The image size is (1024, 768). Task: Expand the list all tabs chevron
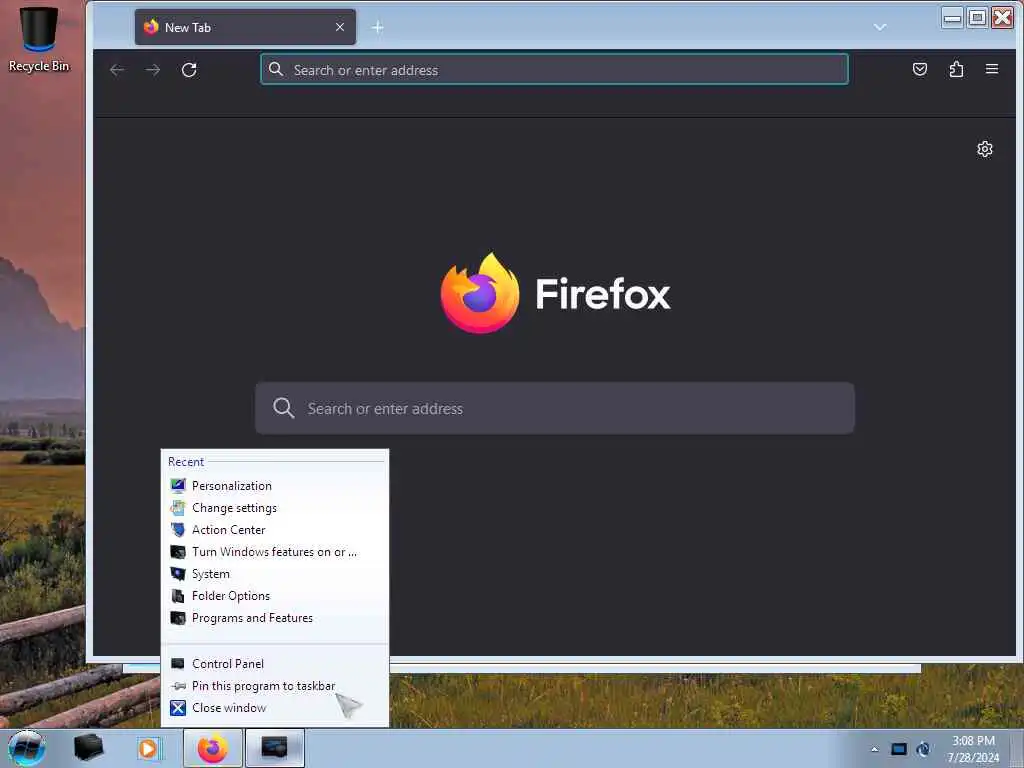(x=880, y=27)
